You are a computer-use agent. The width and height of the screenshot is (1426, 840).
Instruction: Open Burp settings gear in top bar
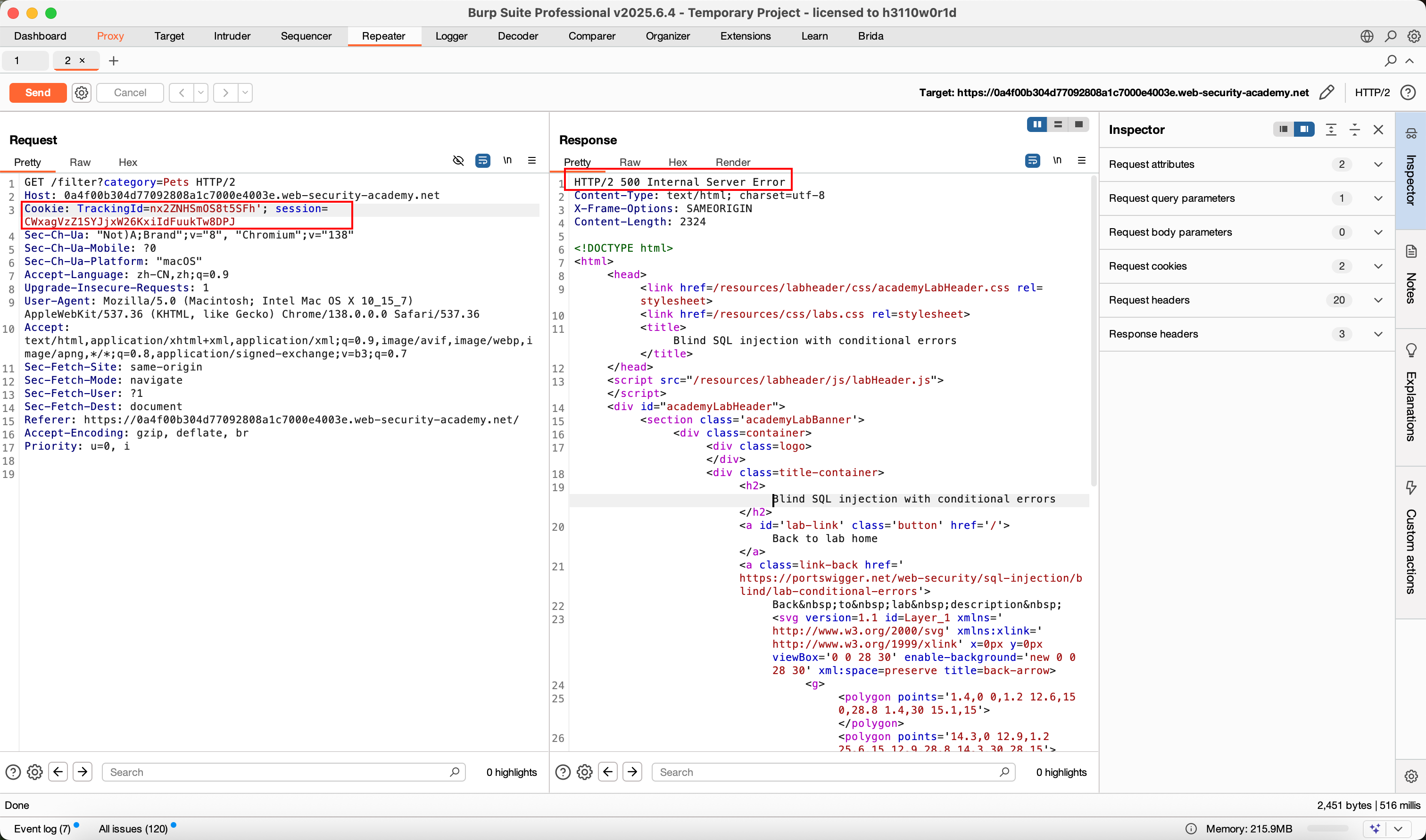click(x=1414, y=36)
